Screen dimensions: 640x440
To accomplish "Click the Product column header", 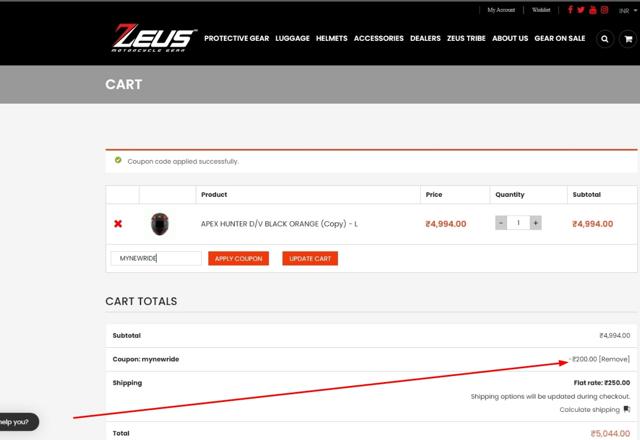I will pos(214,195).
